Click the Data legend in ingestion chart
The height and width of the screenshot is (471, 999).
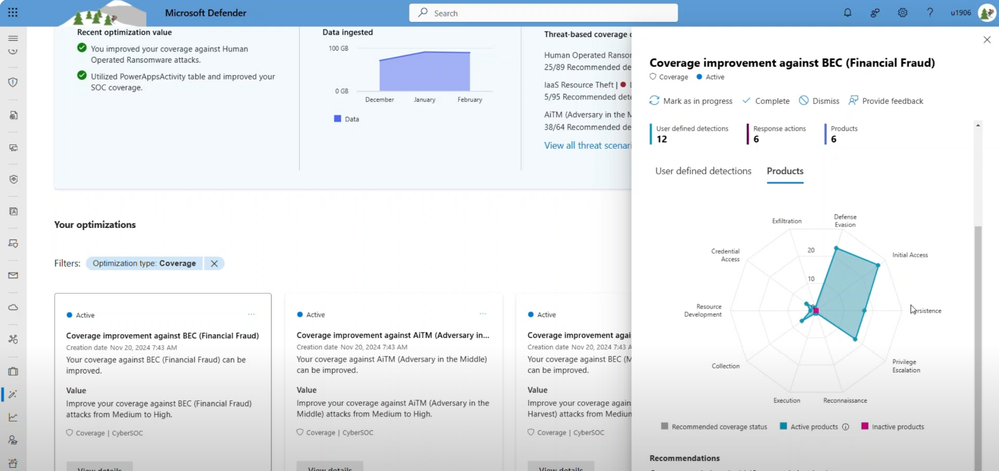[346, 119]
